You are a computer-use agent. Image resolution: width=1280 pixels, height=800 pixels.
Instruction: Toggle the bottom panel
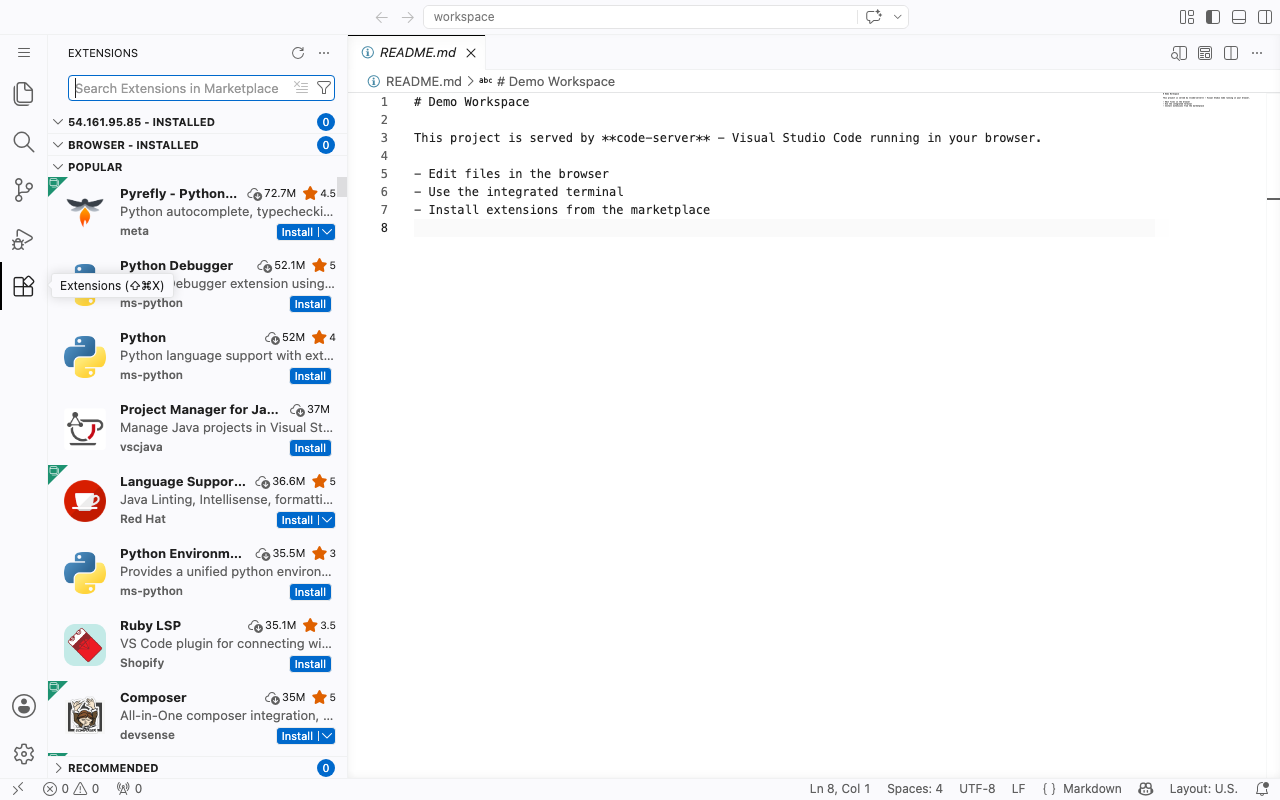[x=1239, y=17]
